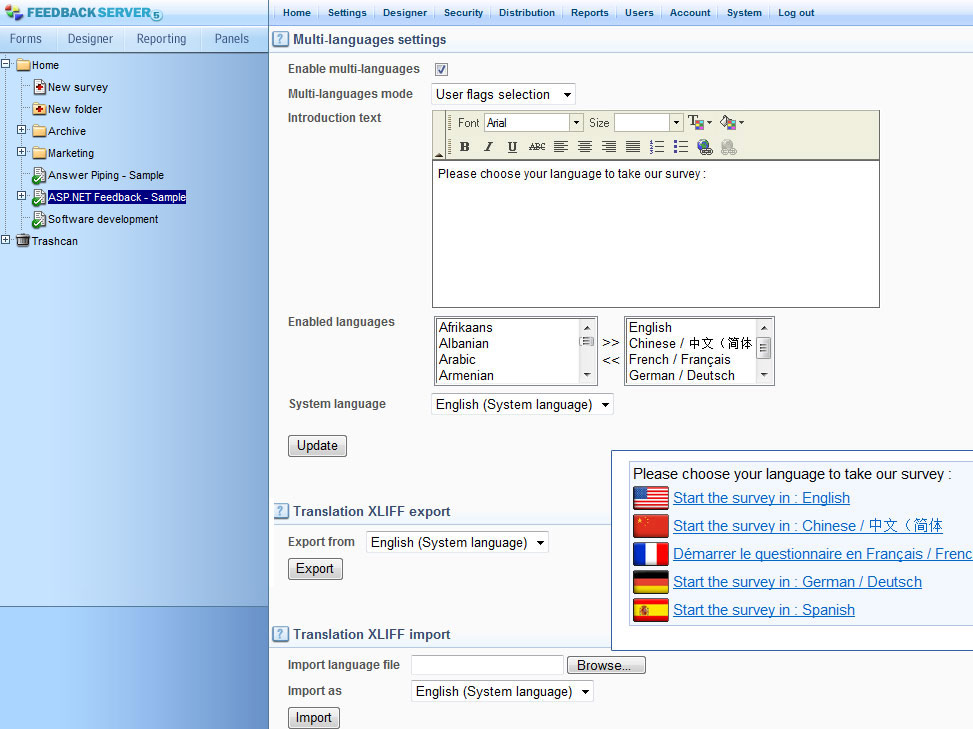Center align text in the editor
Screen dimensions: 973x729
coord(585,147)
